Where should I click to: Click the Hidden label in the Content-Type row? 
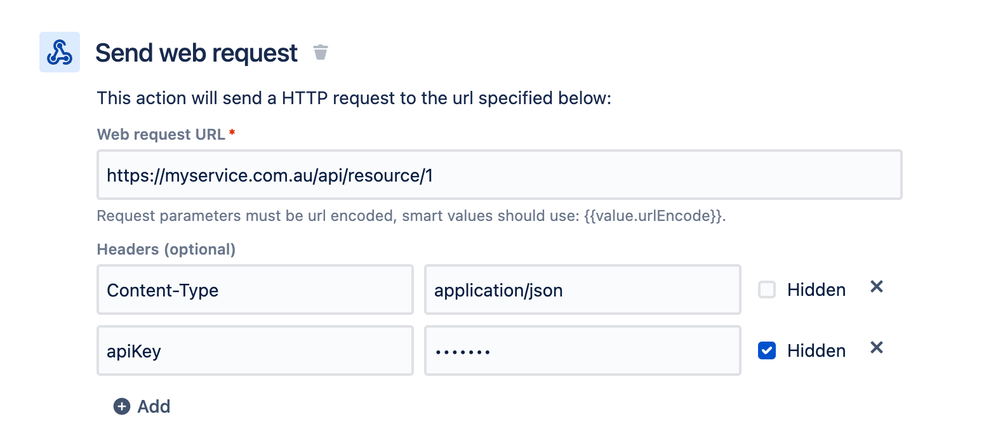(x=816, y=290)
